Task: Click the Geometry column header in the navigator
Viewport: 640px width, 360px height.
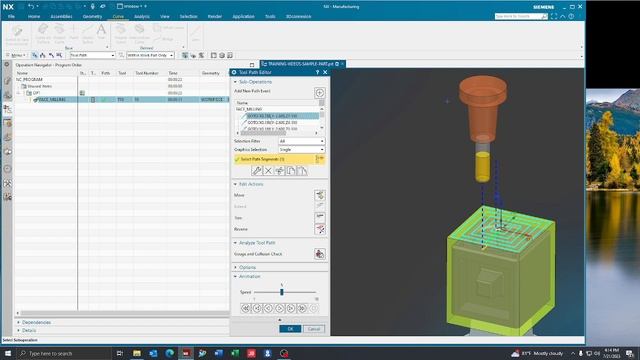Action: tap(211, 73)
